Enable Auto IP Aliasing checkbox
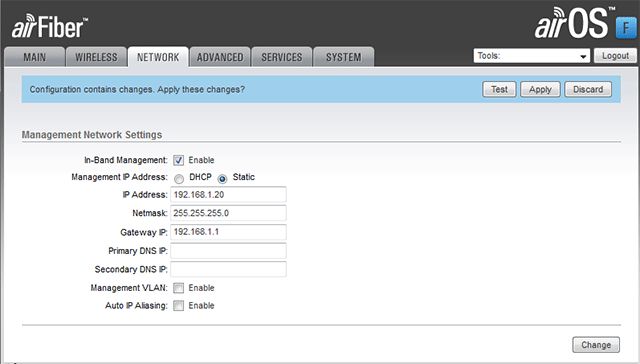 (178, 306)
